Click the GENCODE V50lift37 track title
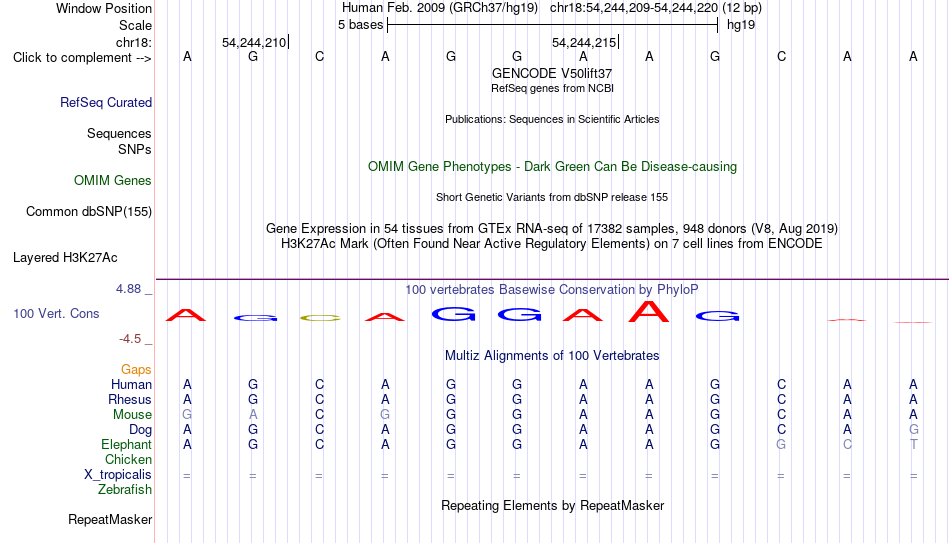The width and height of the screenshot is (950, 543). click(552, 73)
